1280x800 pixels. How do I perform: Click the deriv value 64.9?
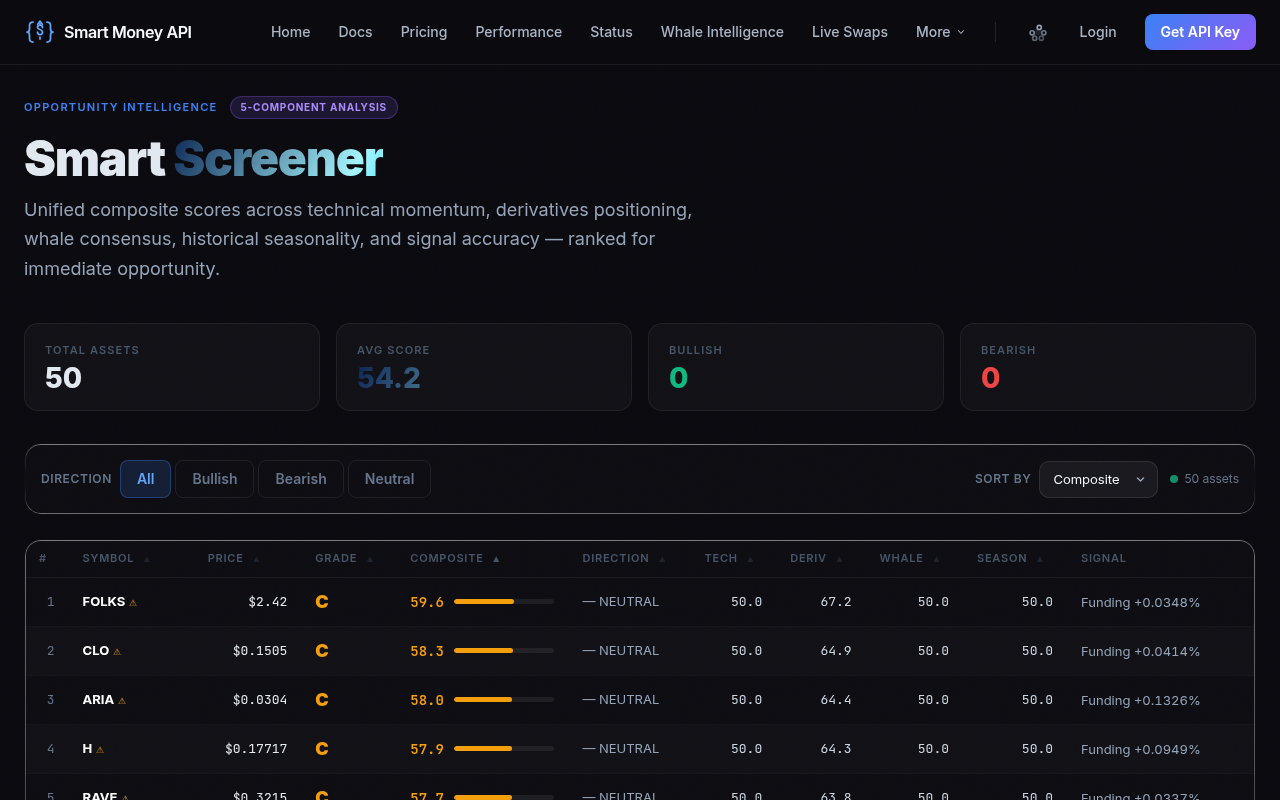836,651
